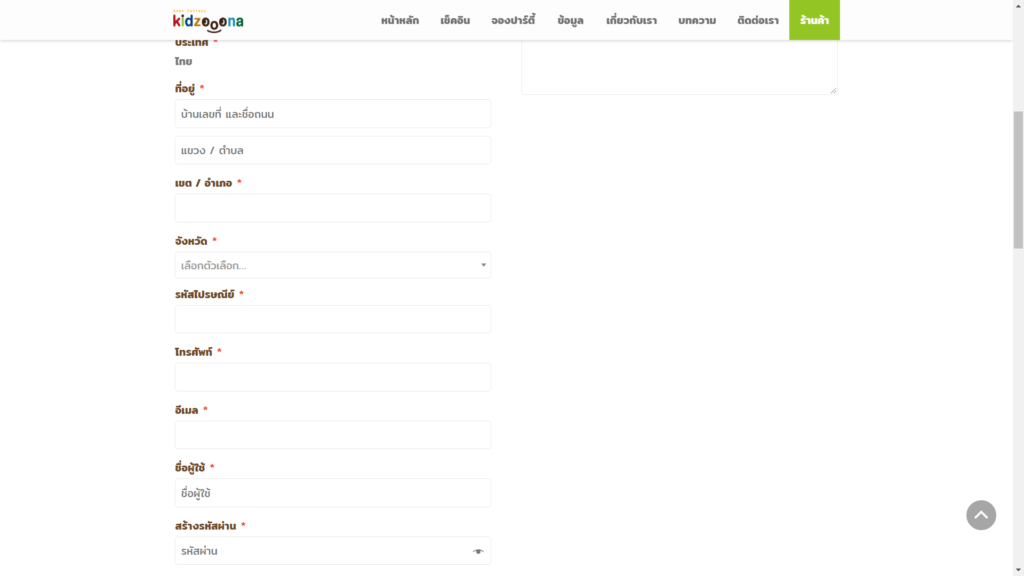Click the อีเมล email field

pos(332,435)
